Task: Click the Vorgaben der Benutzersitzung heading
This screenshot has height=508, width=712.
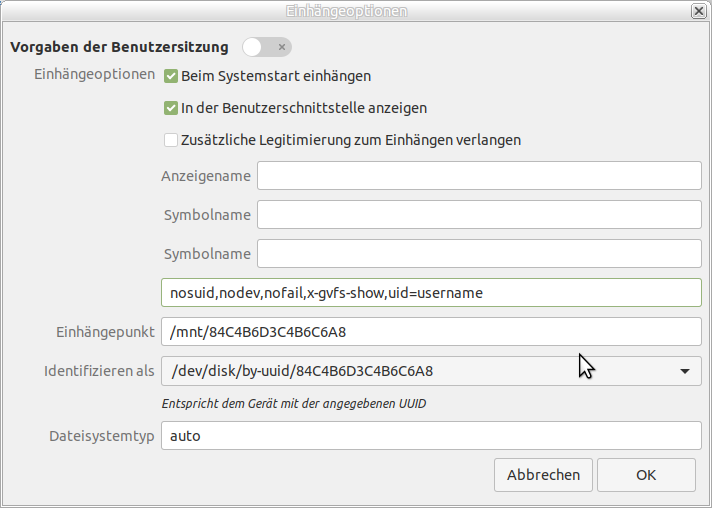Action: point(119,47)
